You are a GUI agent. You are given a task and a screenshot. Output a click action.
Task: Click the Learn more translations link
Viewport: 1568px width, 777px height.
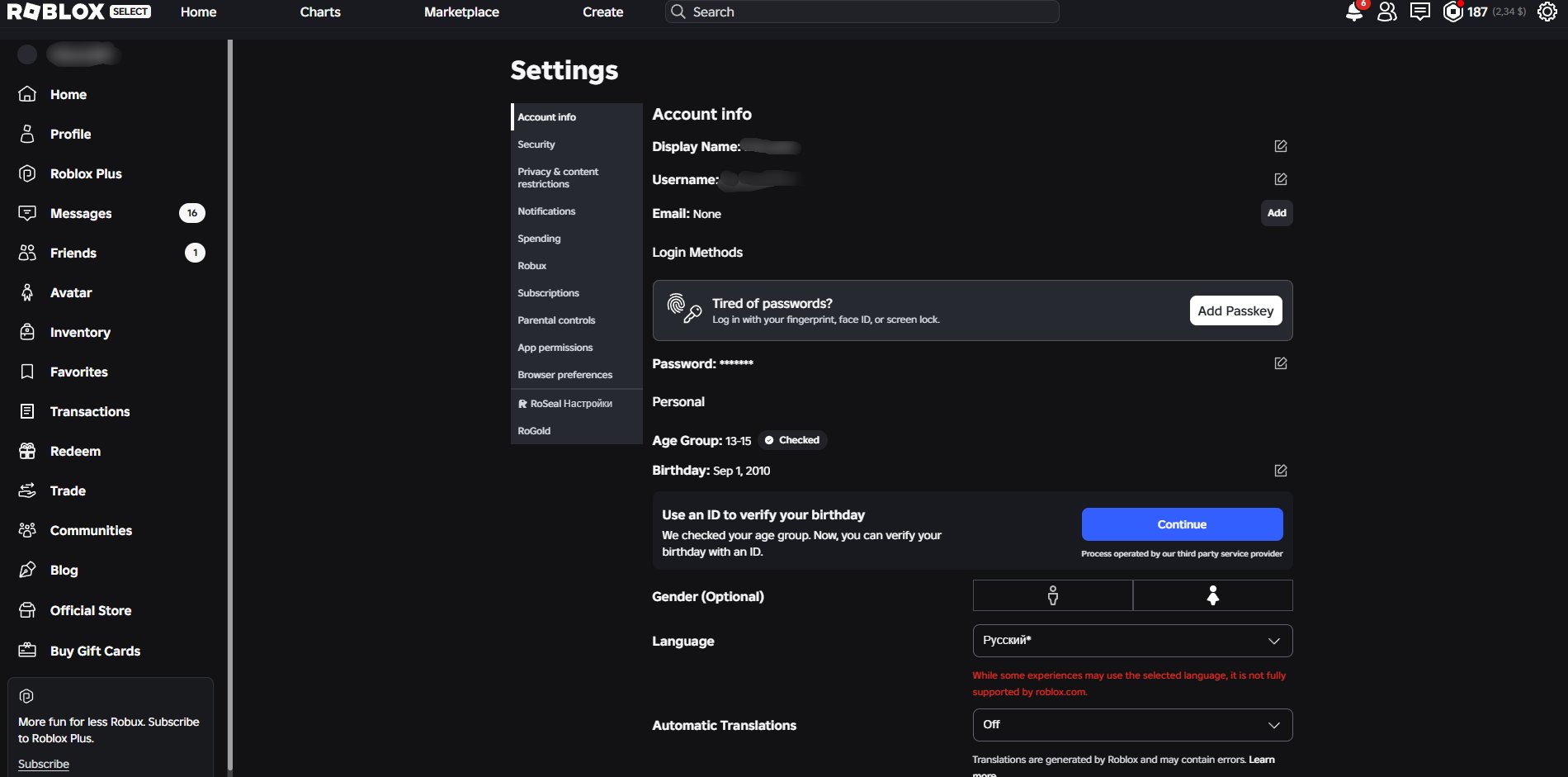(1261, 760)
